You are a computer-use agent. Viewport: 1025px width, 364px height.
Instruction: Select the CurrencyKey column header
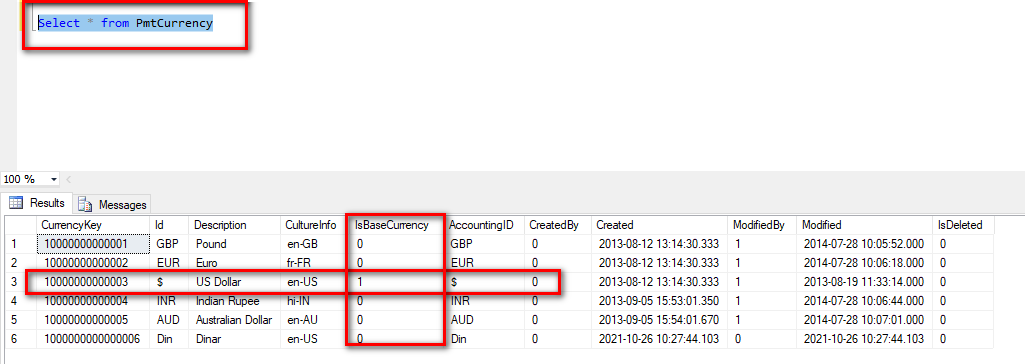93,225
